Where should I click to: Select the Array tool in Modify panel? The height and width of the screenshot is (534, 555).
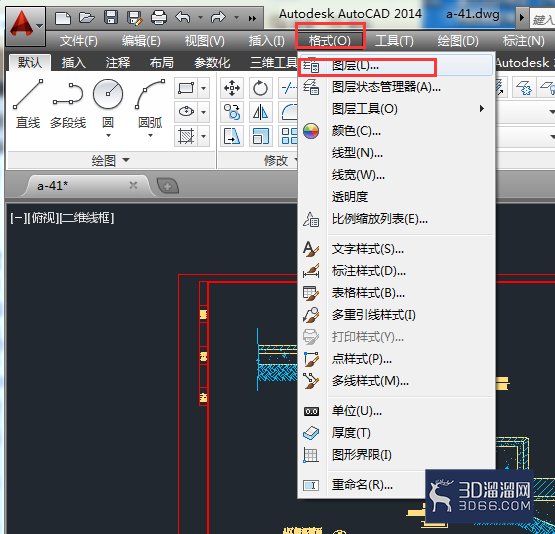(288, 136)
